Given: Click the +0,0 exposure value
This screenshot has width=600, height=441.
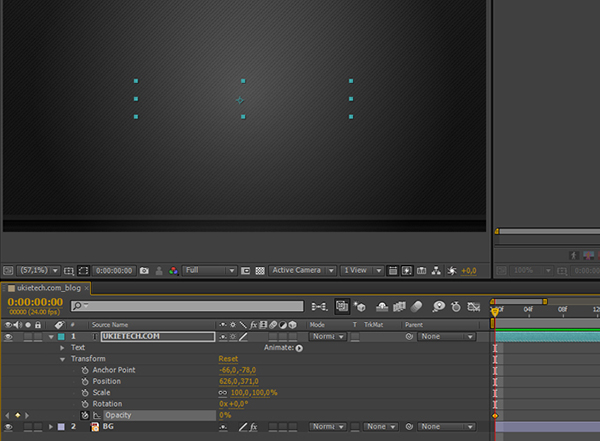Looking at the screenshot, I should coord(469,271).
